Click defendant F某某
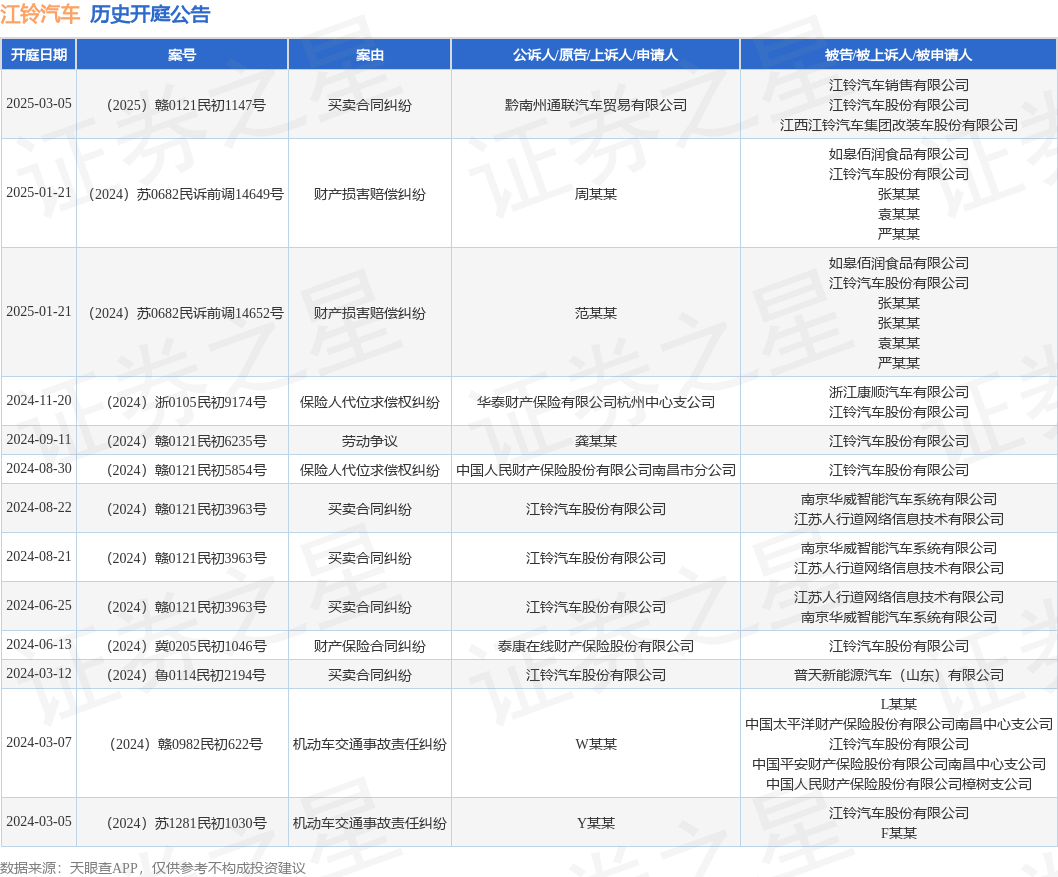This screenshot has width=1058, height=877. pyautogui.click(x=899, y=833)
